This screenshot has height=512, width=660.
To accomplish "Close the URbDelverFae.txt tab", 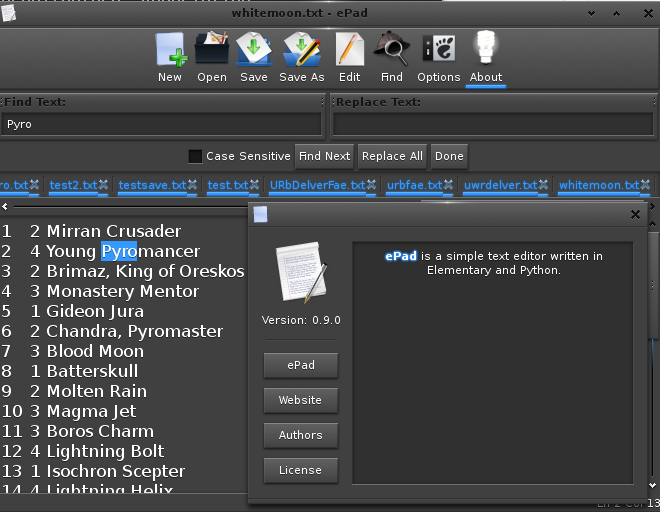I will click(371, 184).
